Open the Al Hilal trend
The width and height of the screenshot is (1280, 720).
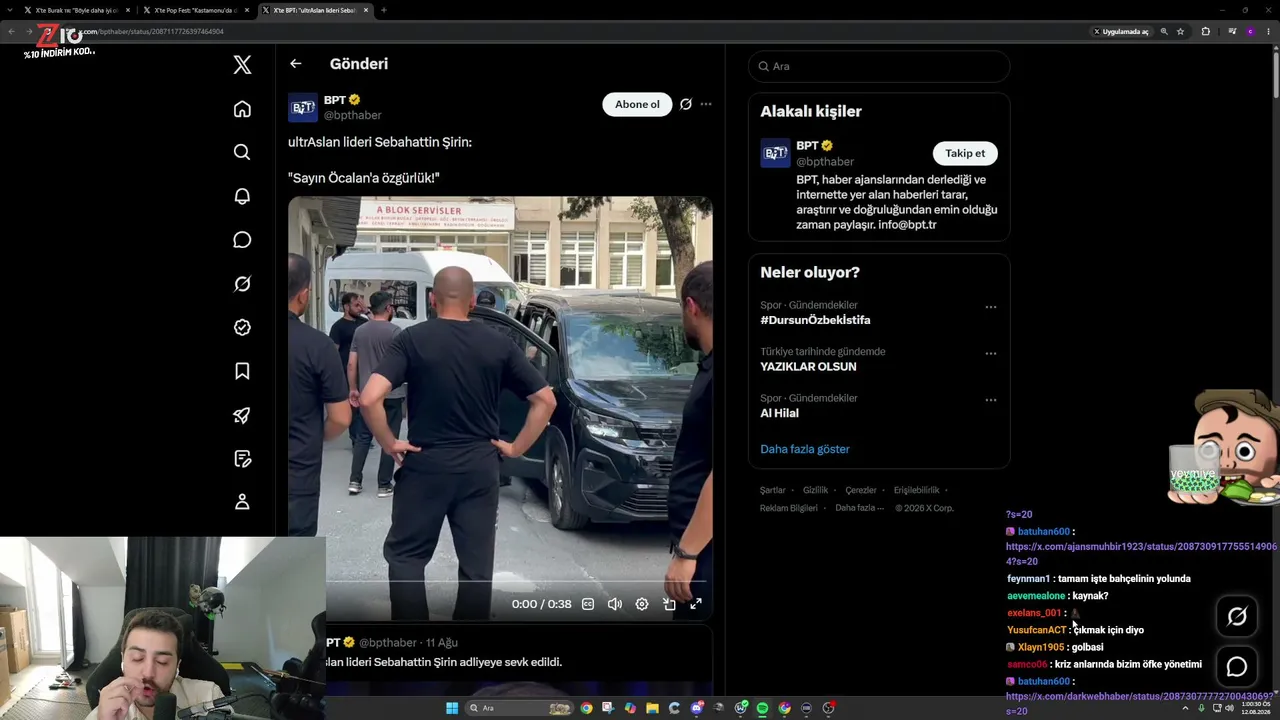(779, 413)
